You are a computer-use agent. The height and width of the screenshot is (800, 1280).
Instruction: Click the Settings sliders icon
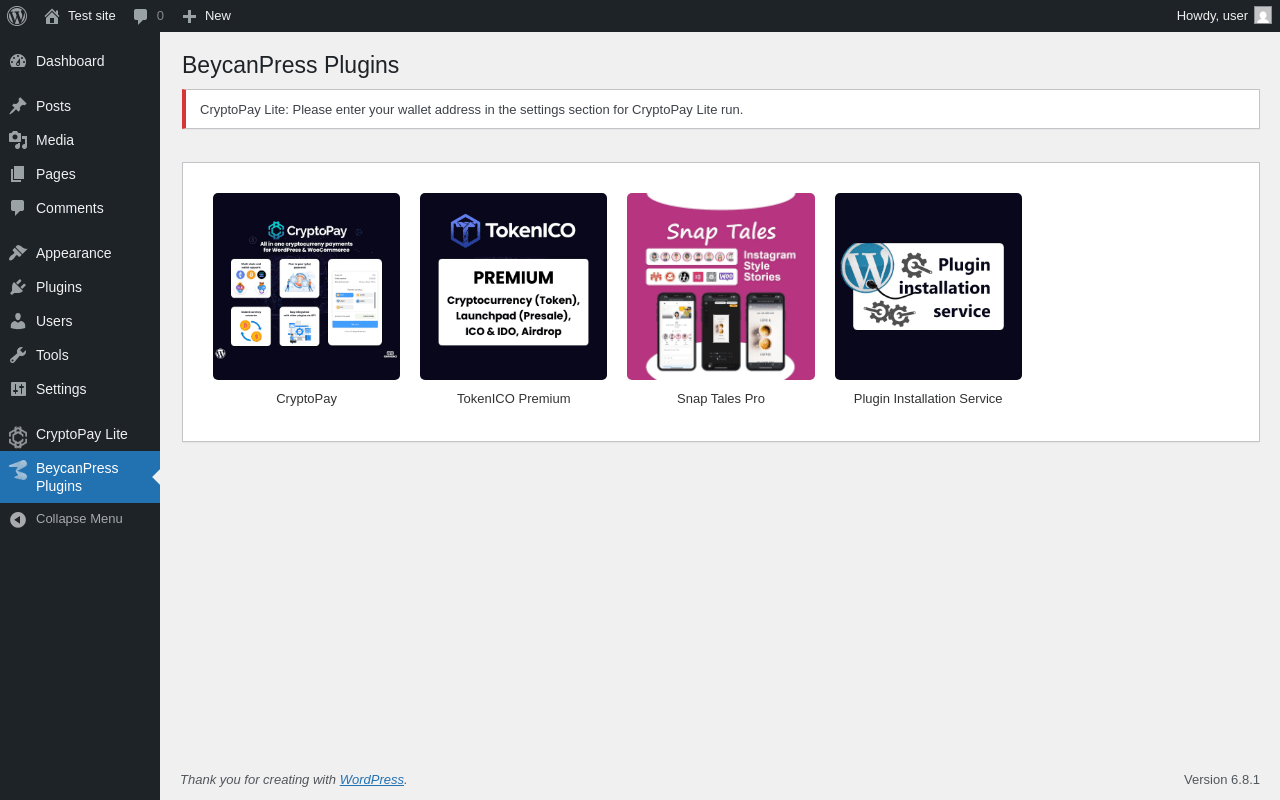(18, 389)
